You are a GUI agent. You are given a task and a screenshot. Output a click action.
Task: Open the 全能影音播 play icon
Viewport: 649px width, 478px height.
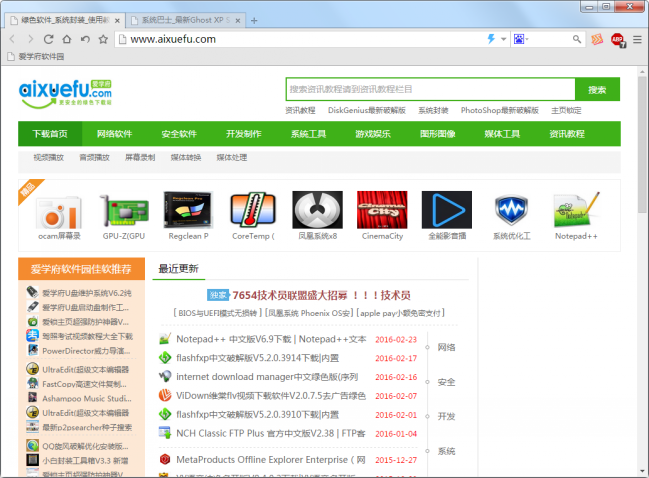(x=447, y=210)
